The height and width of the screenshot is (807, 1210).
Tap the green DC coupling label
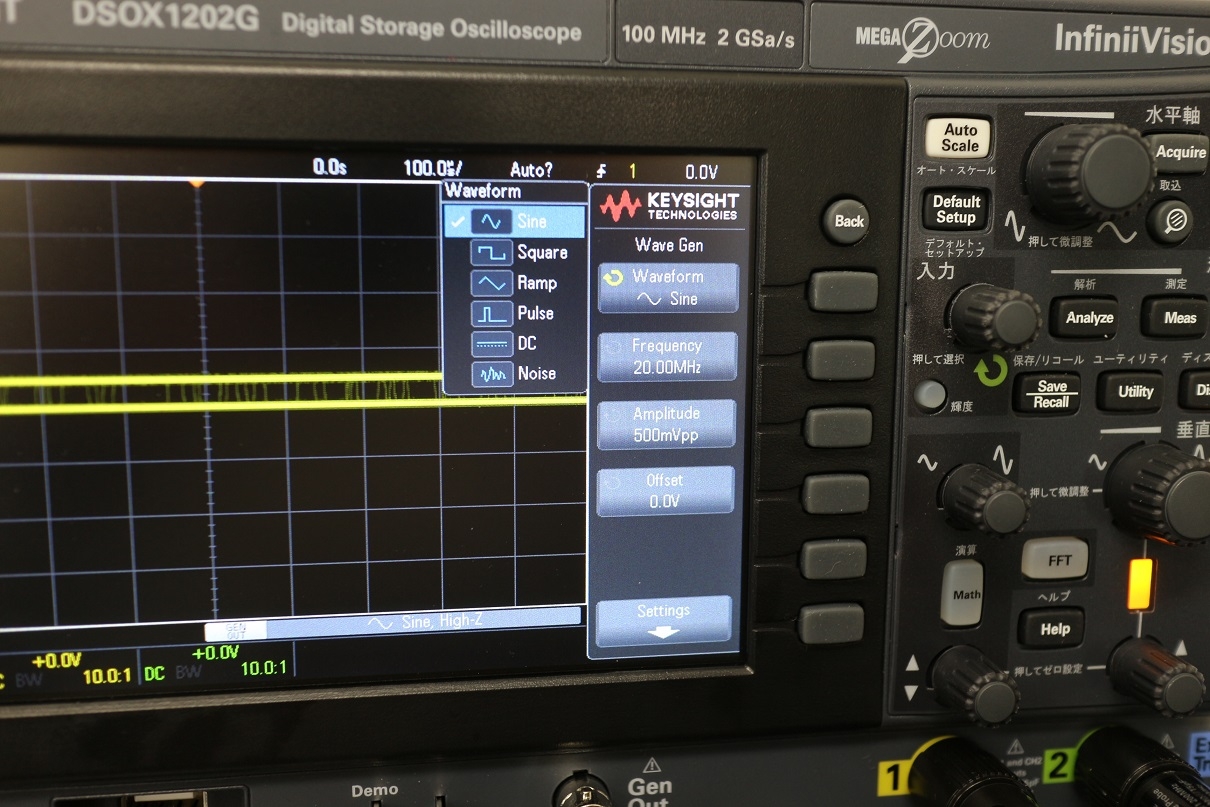[154, 674]
